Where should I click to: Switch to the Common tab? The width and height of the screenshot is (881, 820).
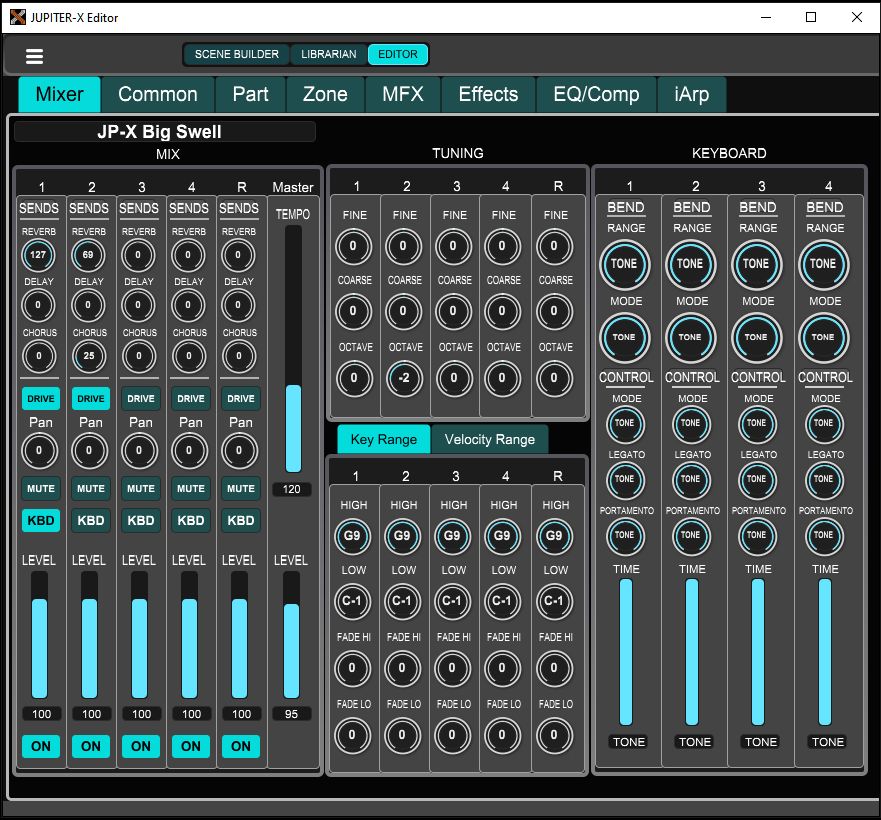pos(158,94)
